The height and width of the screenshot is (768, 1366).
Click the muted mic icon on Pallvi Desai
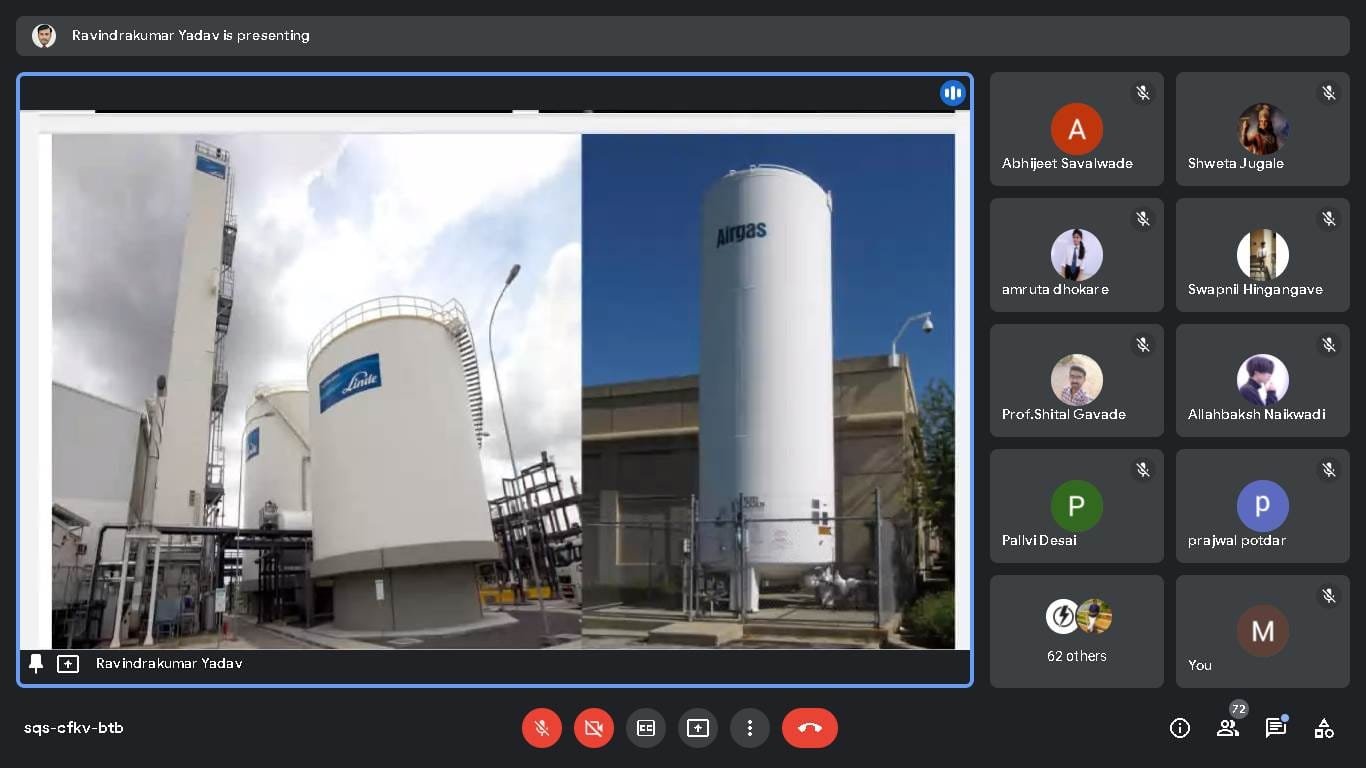pos(1142,470)
